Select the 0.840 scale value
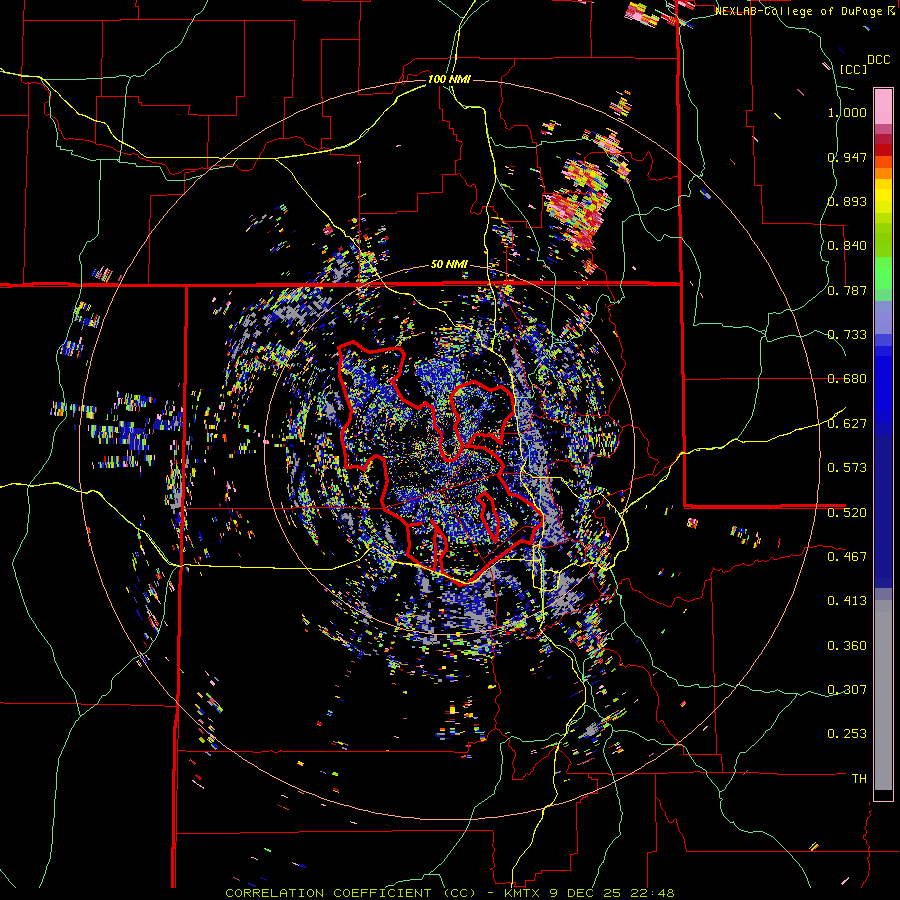Viewport: 900px width, 900px height. 847,246
